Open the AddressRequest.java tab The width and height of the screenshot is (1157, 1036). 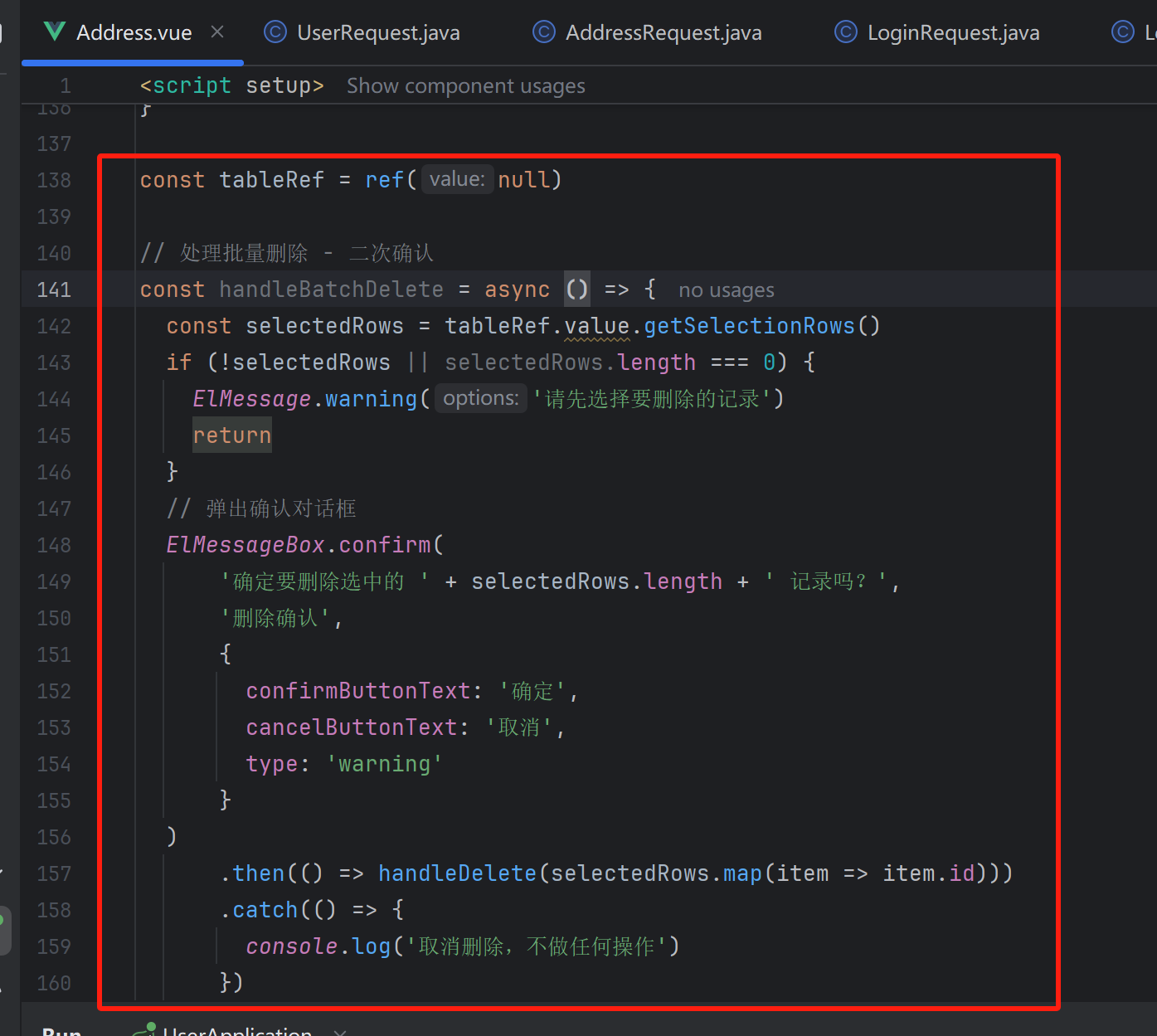point(664,32)
